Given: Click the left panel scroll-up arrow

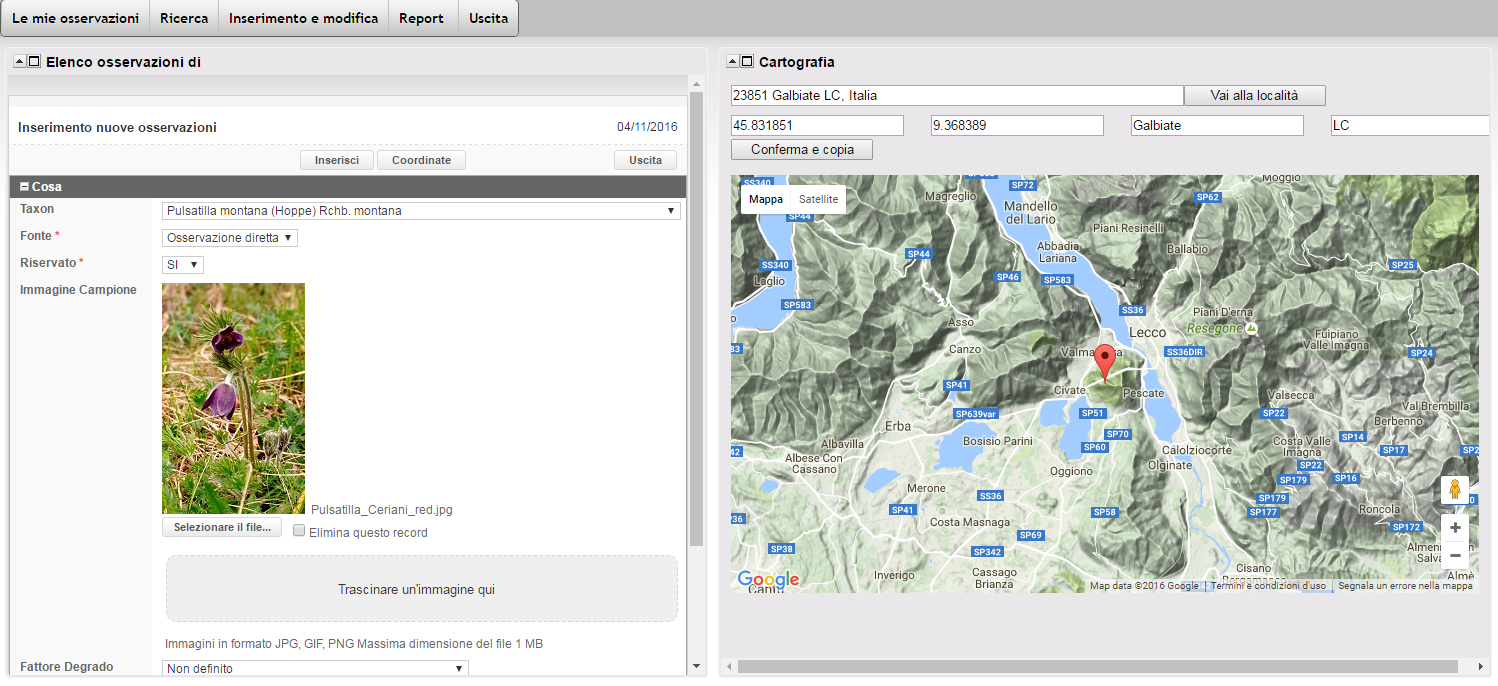Looking at the screenshot, I should [696, 83].
